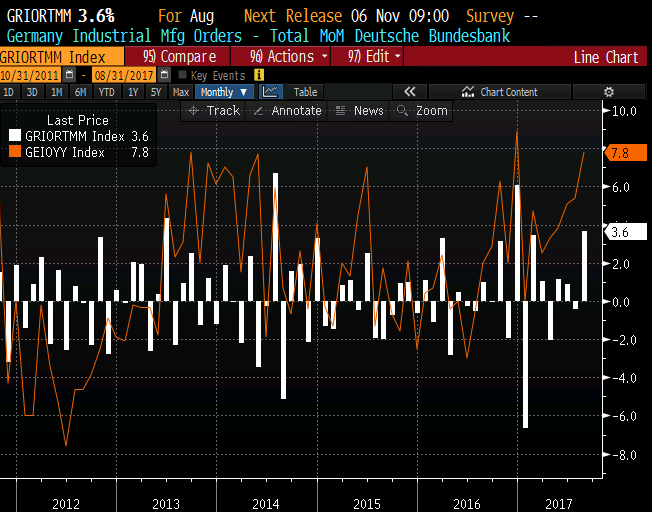This screenshot has width=652, height=512.
Task: Click the GRIORTMM Index legend text
Action: pos(75,136)
